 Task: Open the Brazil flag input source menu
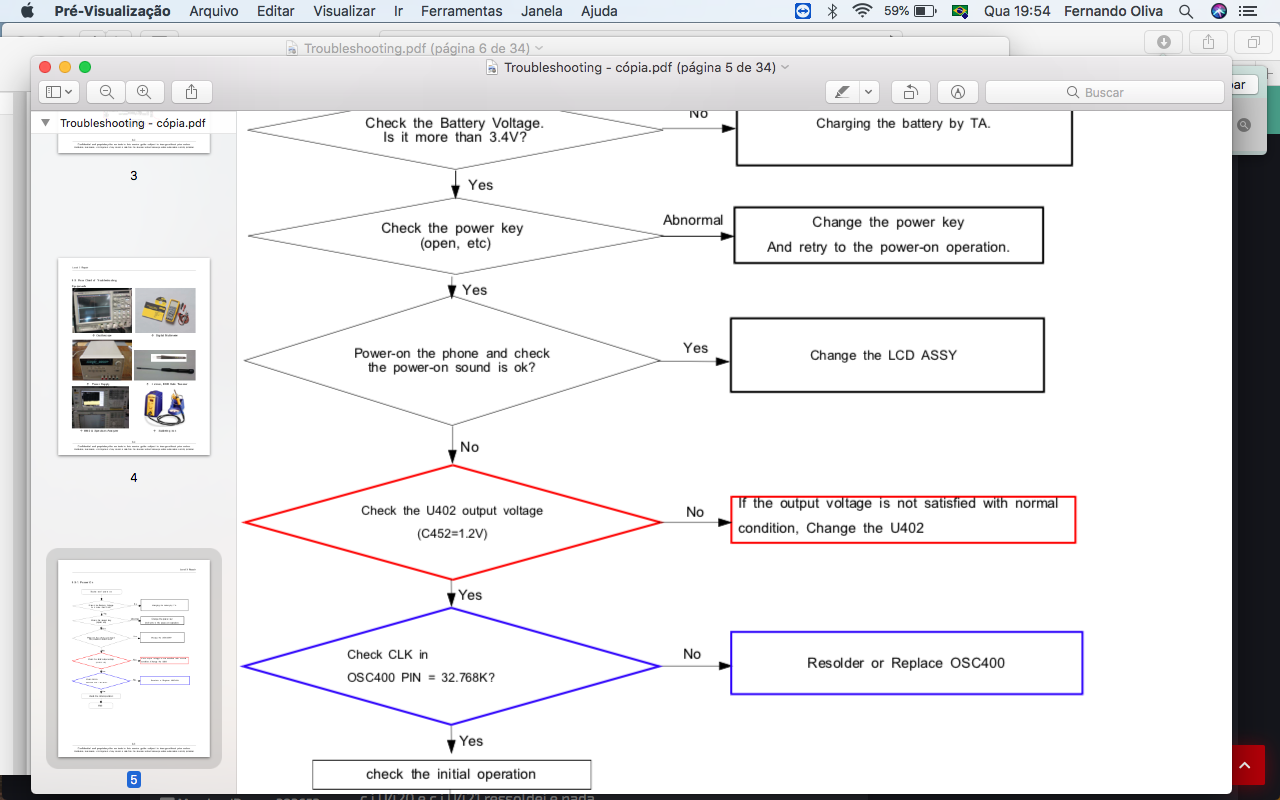(960, 11)
